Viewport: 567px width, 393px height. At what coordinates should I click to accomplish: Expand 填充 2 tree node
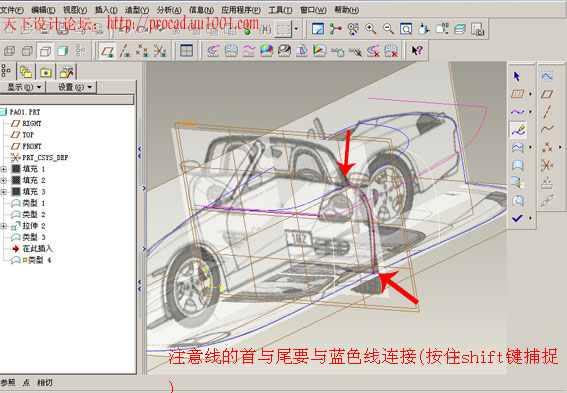coord(4,180)
